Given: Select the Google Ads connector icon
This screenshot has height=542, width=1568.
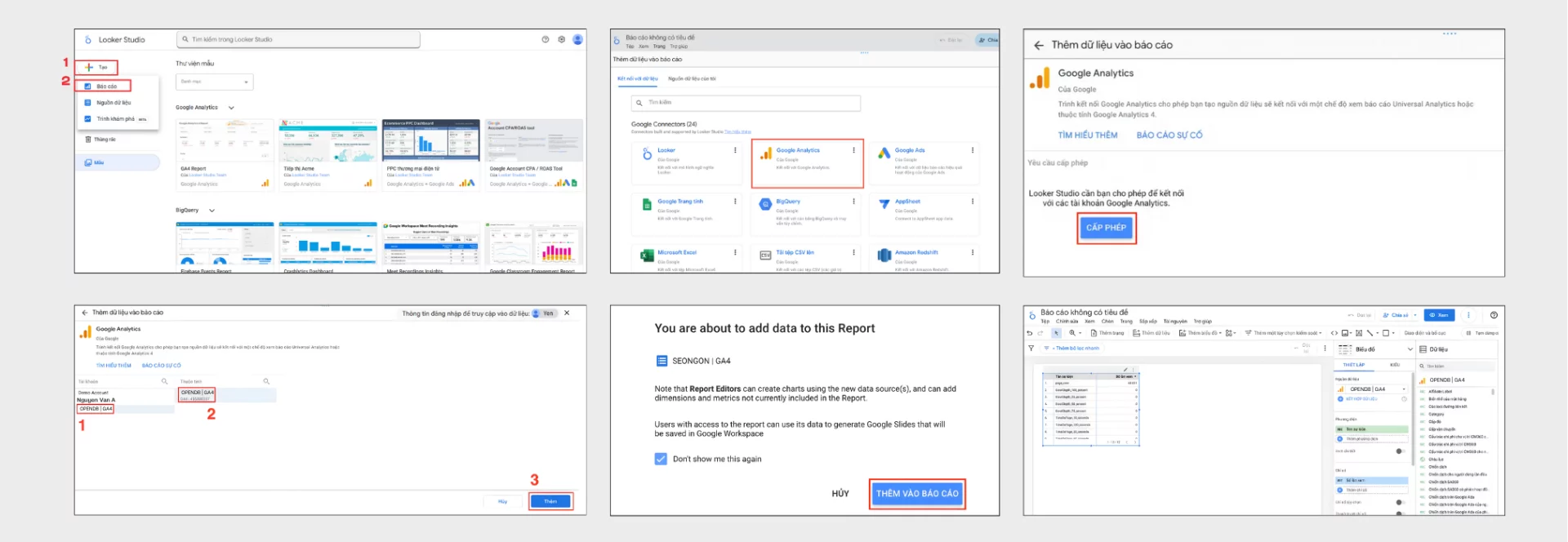Looking at the screenshot, I should (884, 153).
